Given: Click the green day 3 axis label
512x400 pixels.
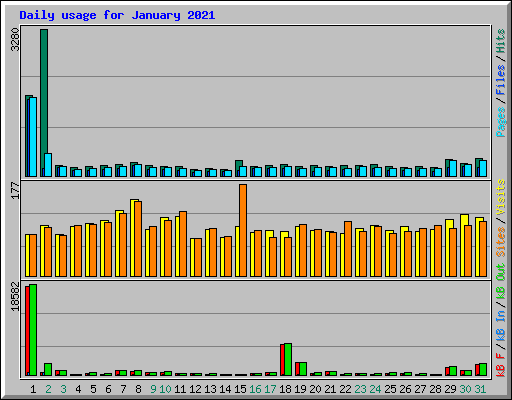Looking at the screenshot, I should (63, 389).
